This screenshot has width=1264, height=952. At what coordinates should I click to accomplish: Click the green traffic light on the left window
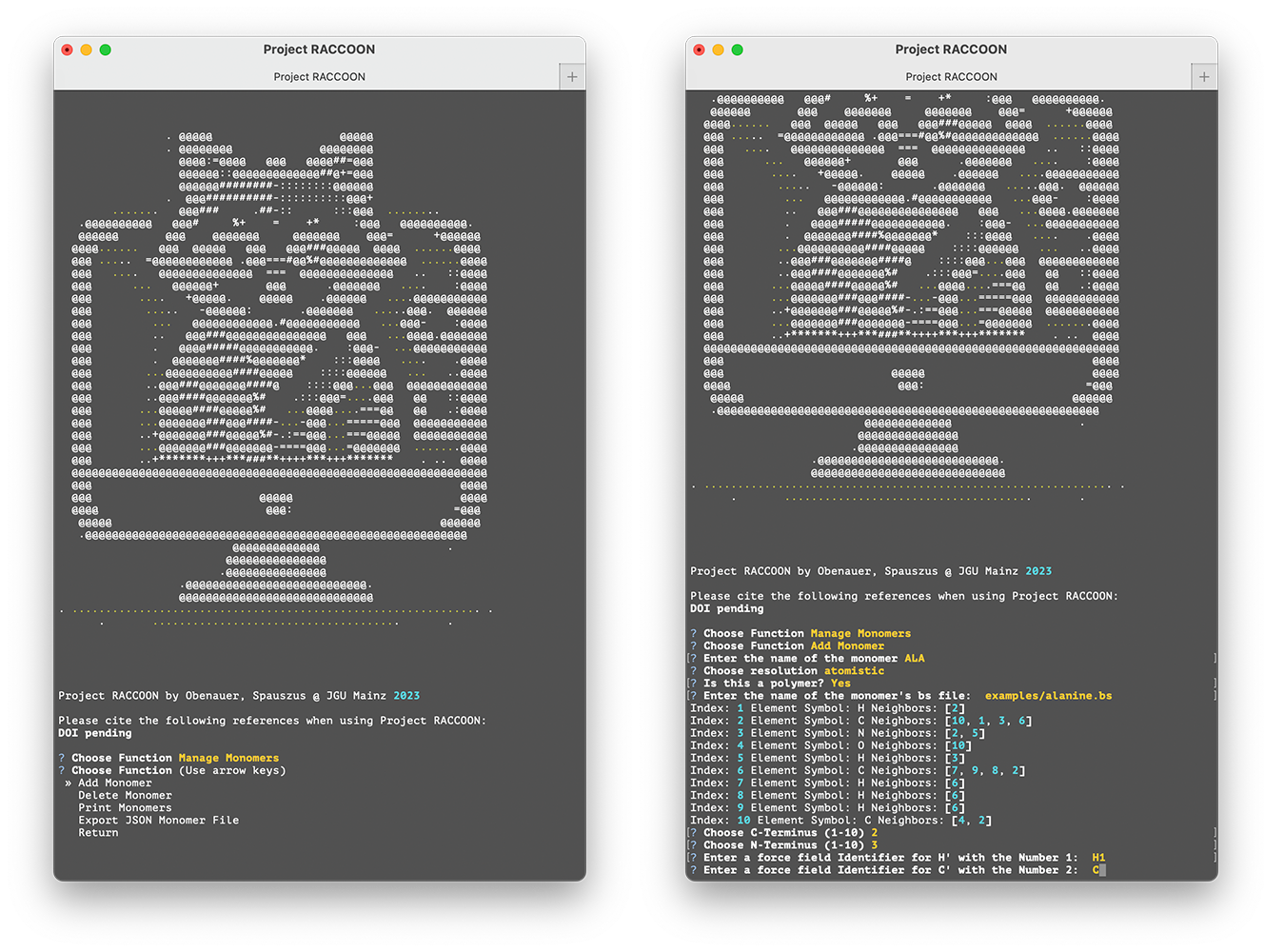click(x=105, y=49)
